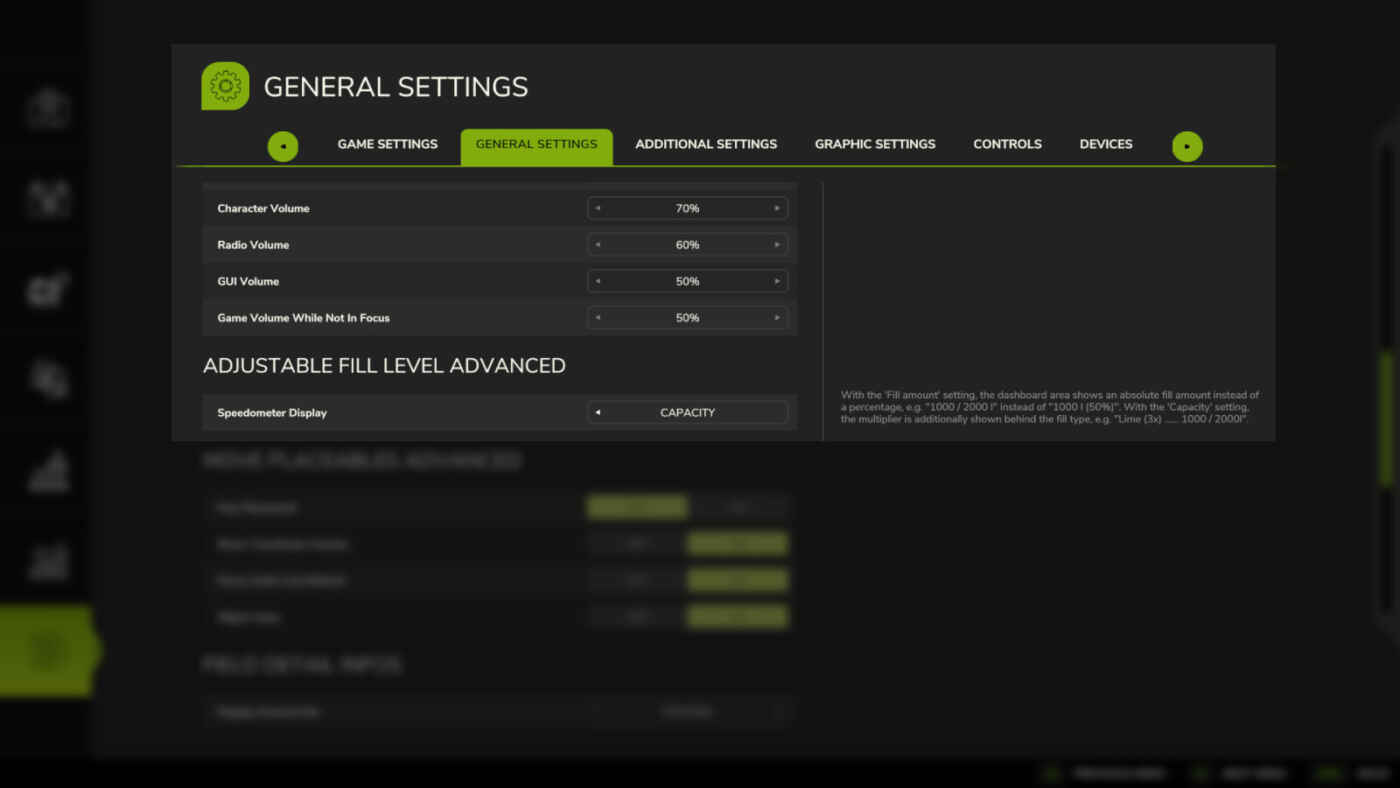Click the right circular tab navigation button
Image resolution: width=1400 pixels, height=788 pixels.
[x=1187, y=146]
